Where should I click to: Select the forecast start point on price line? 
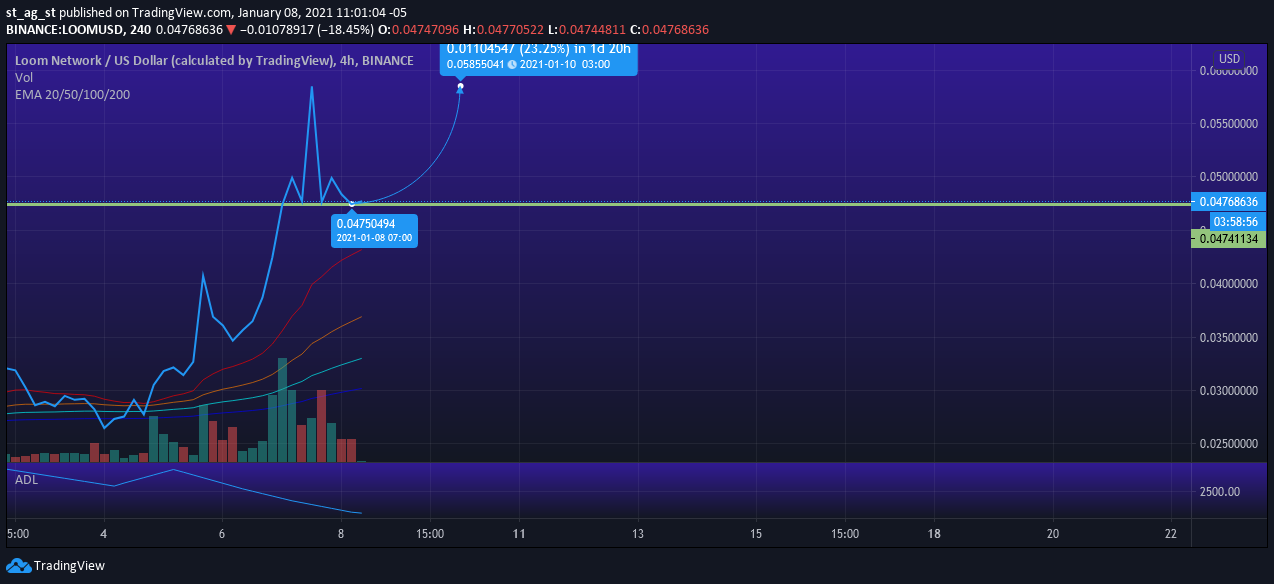pos(352,205)
